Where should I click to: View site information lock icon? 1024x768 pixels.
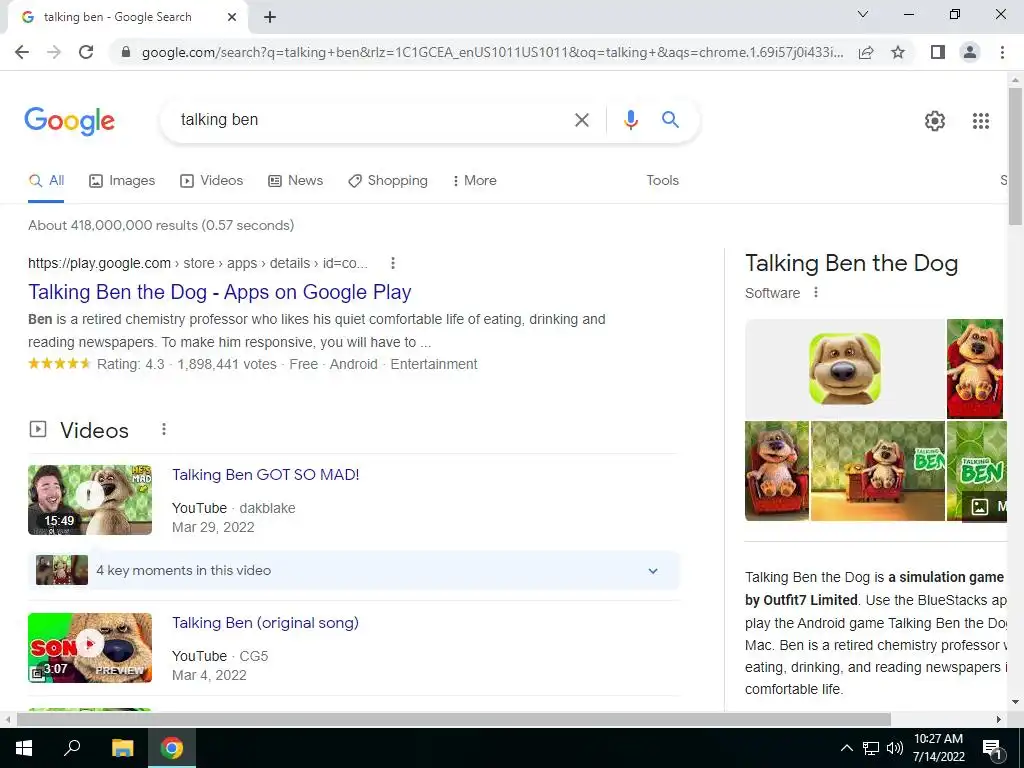click(126, 52)
